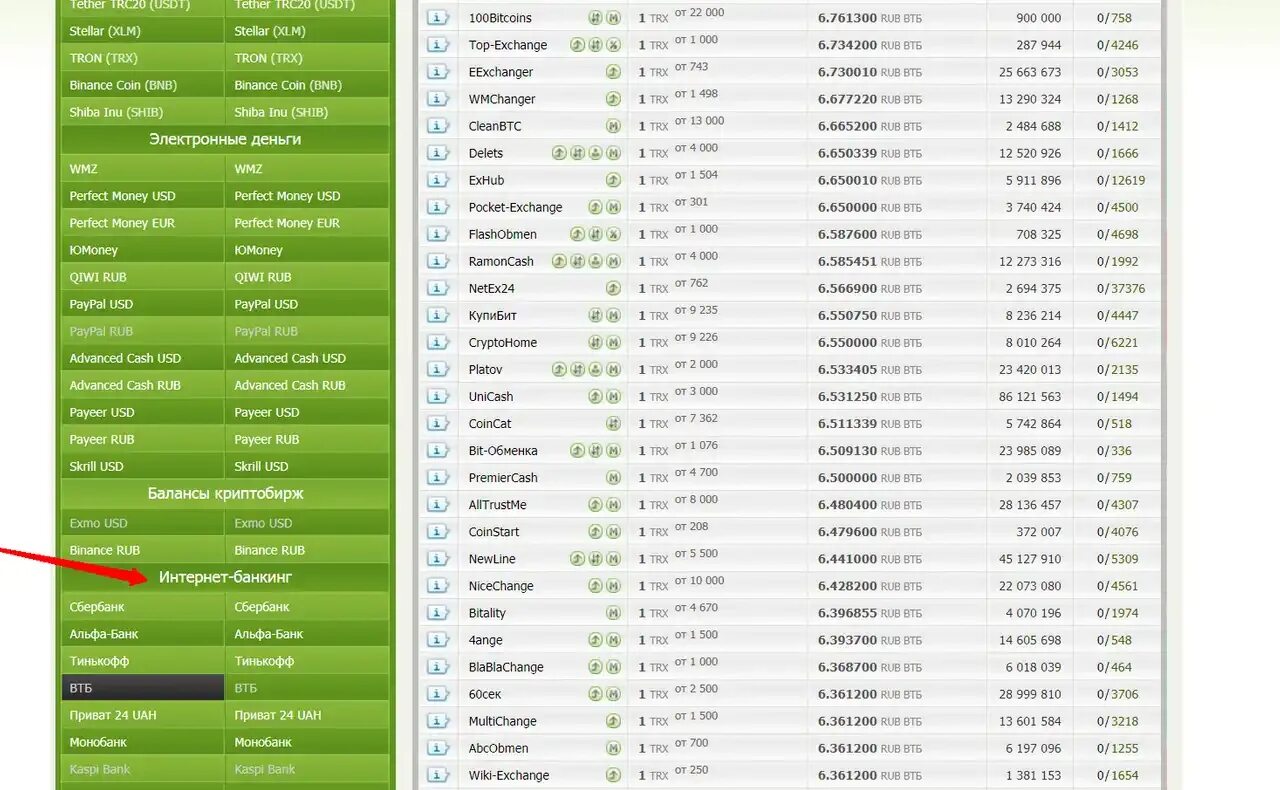Screen dimensions: 1280x790
Task: Click rate 6.761300 RUB ВТБ
Action: 870,18
